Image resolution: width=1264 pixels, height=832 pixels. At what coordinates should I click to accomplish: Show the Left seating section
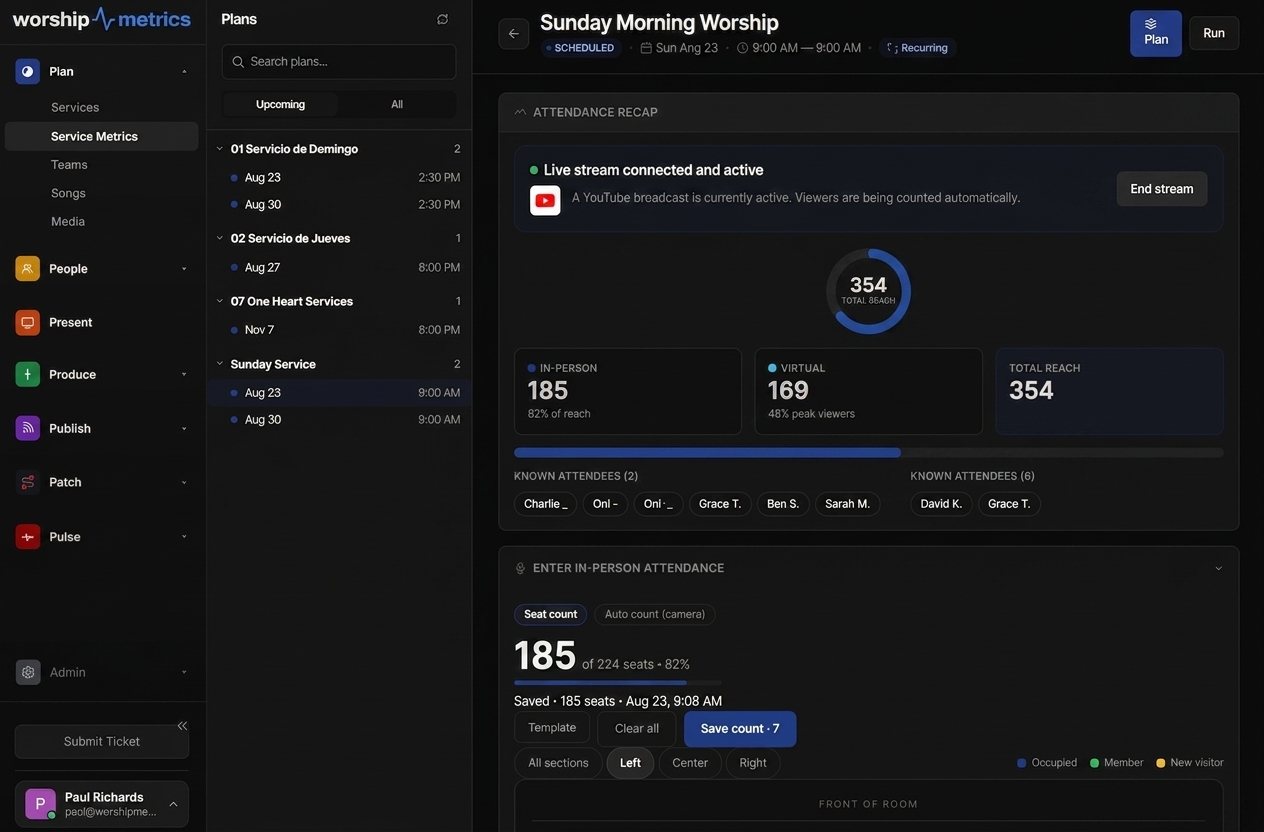[x=630, y=763]
